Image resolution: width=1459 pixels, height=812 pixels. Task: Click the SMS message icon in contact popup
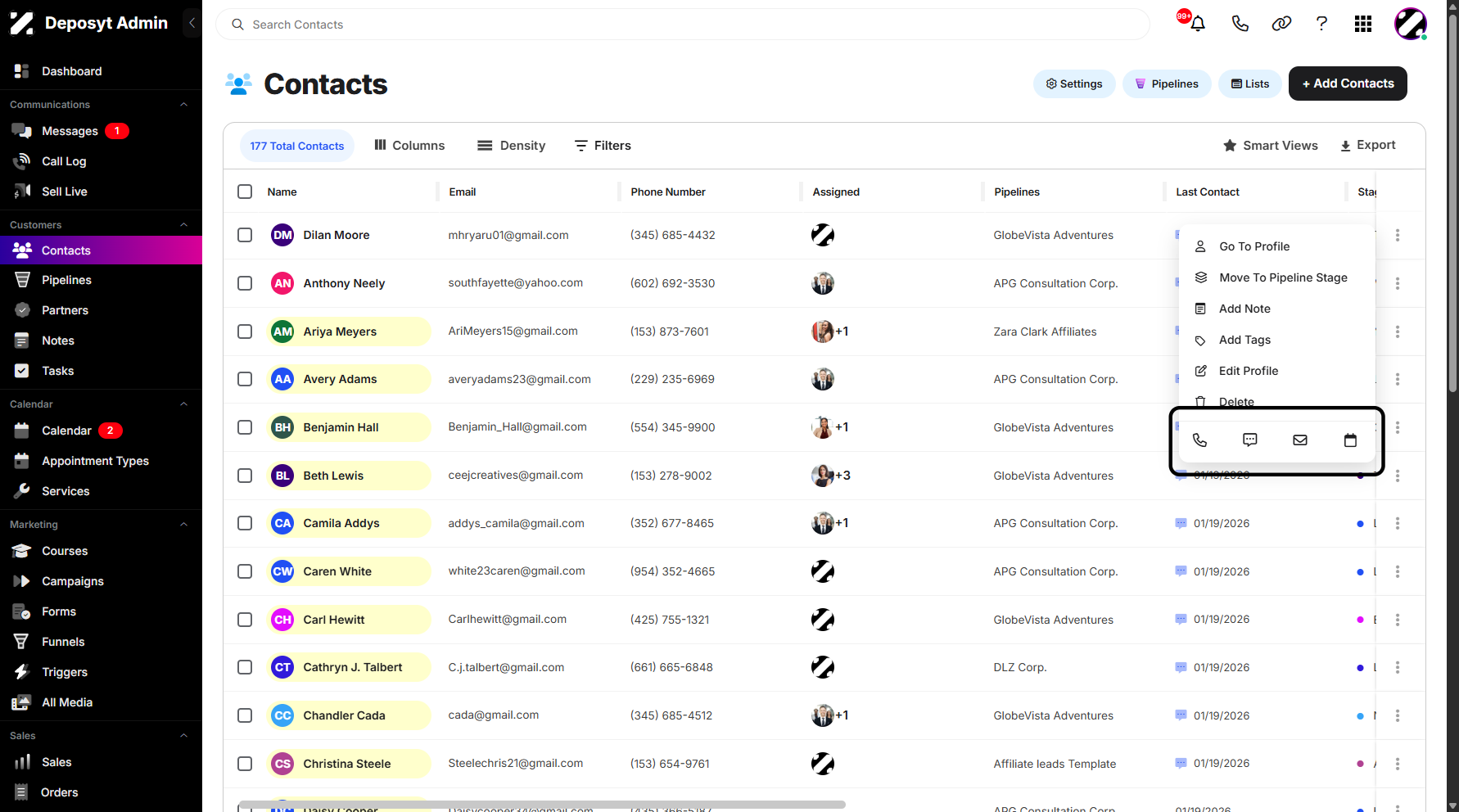coord(1250,440)
